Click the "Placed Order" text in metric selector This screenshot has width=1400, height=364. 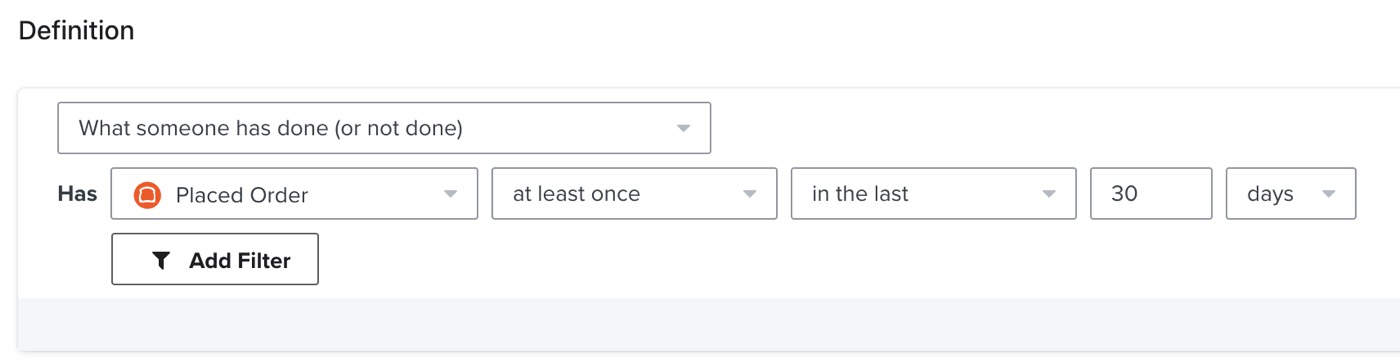[x=242, y=195]
